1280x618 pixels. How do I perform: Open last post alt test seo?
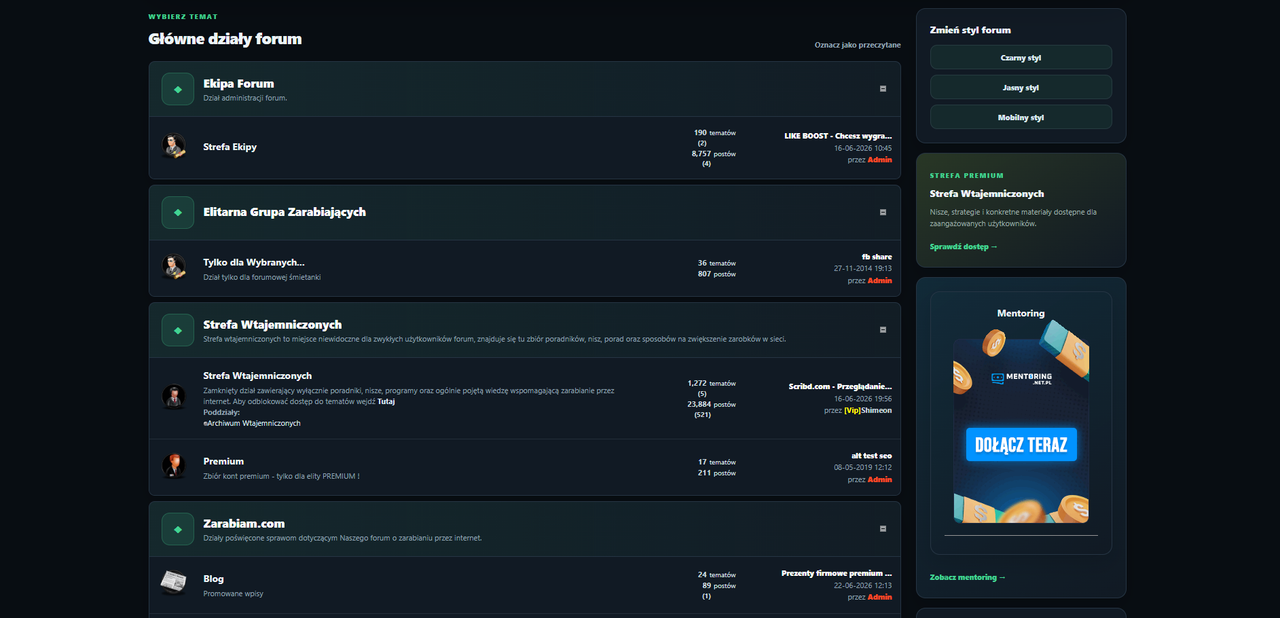click(x=872, y=456)
